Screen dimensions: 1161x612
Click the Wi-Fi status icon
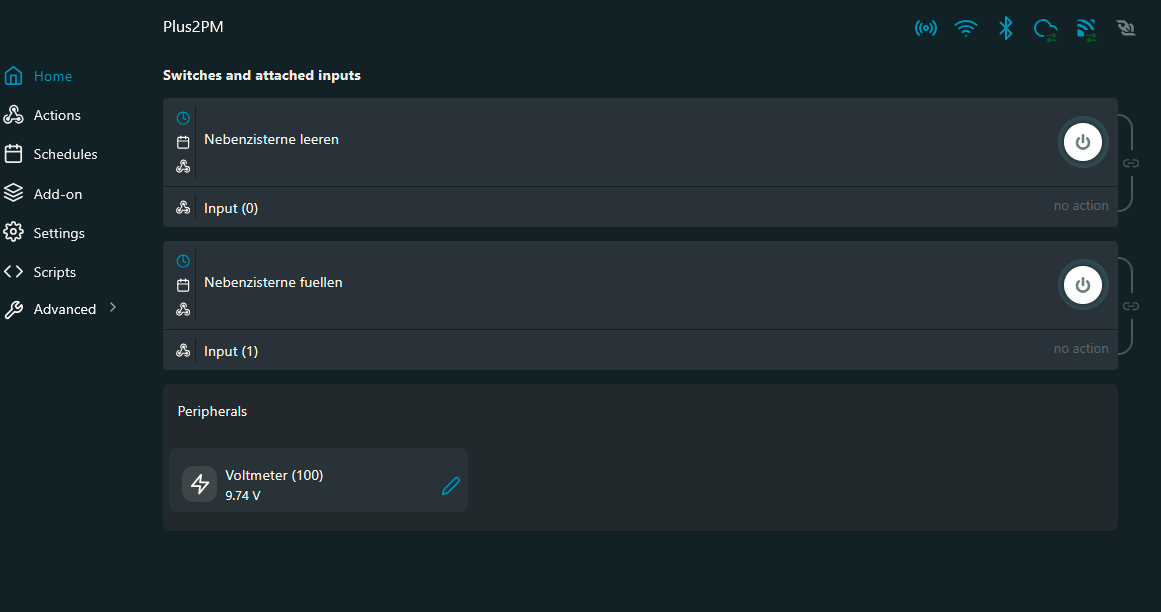966,28
